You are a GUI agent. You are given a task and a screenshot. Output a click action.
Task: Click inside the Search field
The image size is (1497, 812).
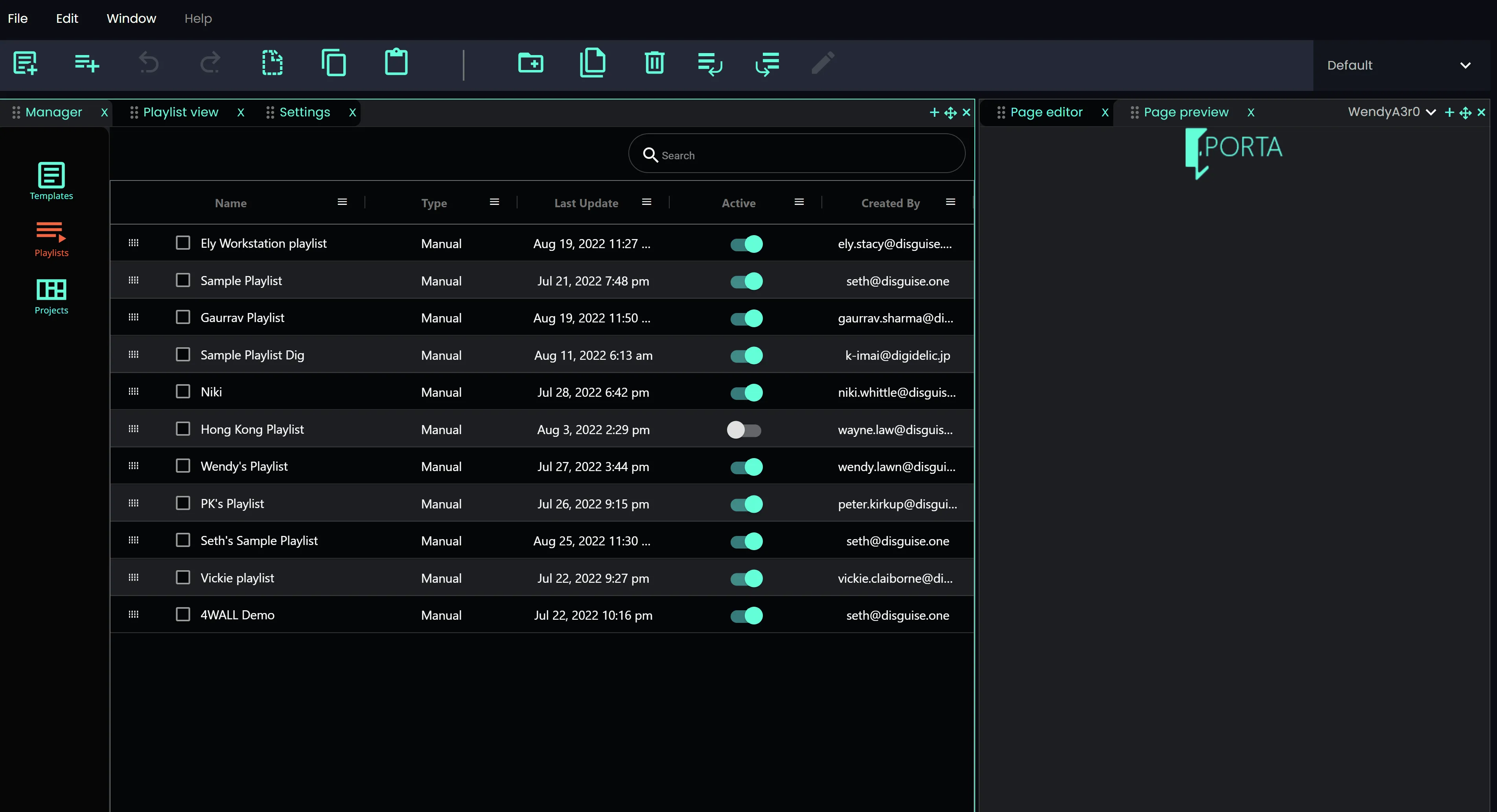pos(796,154)
